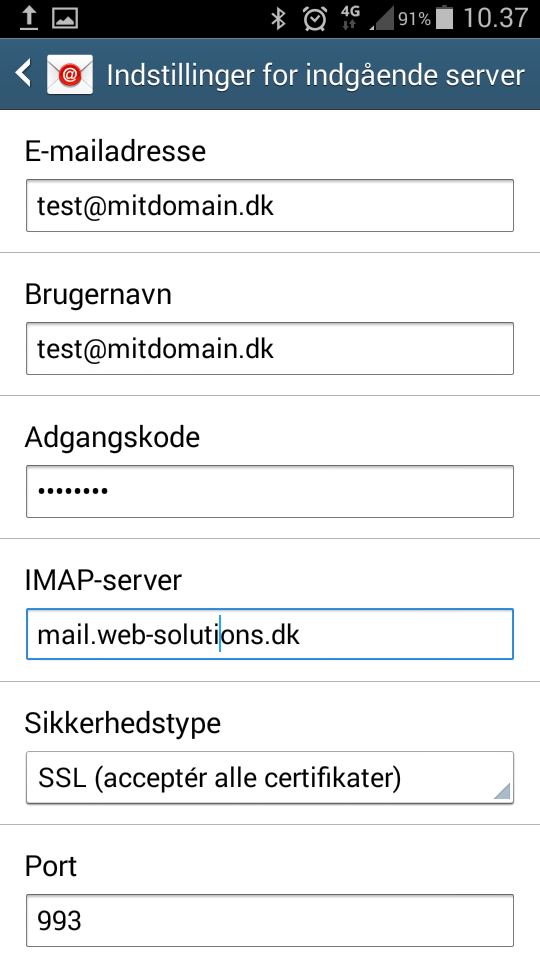Open the Sikkerhedstype dropdown

tap(269, 778)
